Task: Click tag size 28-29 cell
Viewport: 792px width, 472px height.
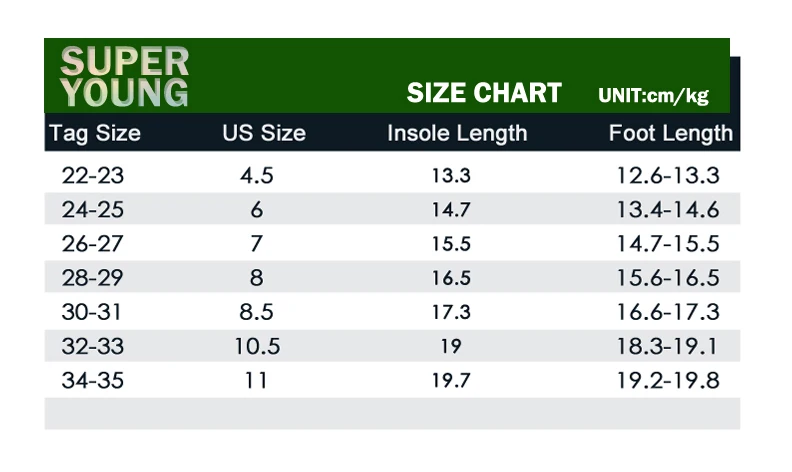Action: tap(92, 278)
